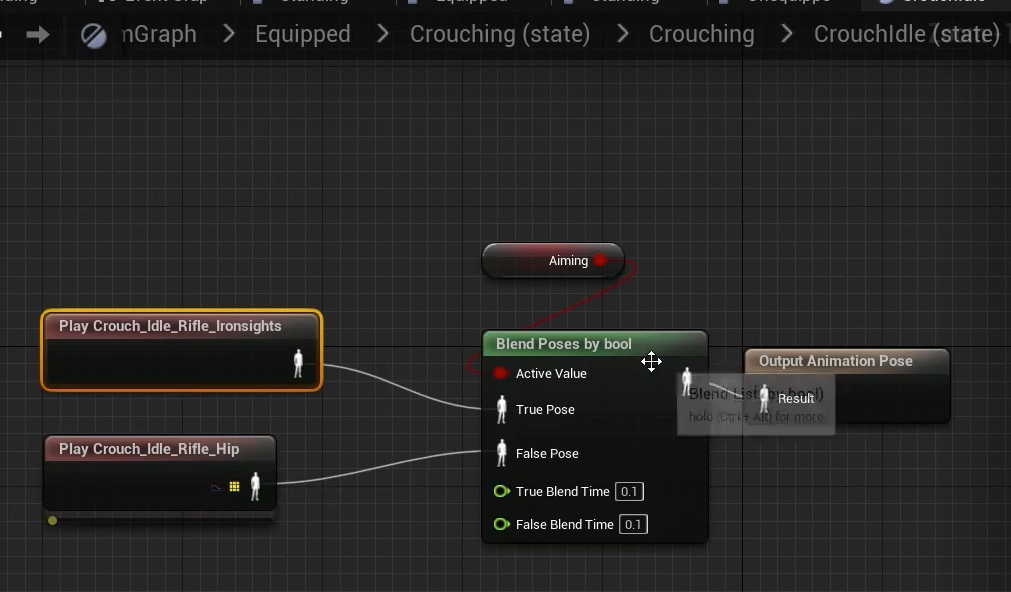Select the Output Animation Pose node
Screen dimensions: 1011x592
click(x=847, y=386)
